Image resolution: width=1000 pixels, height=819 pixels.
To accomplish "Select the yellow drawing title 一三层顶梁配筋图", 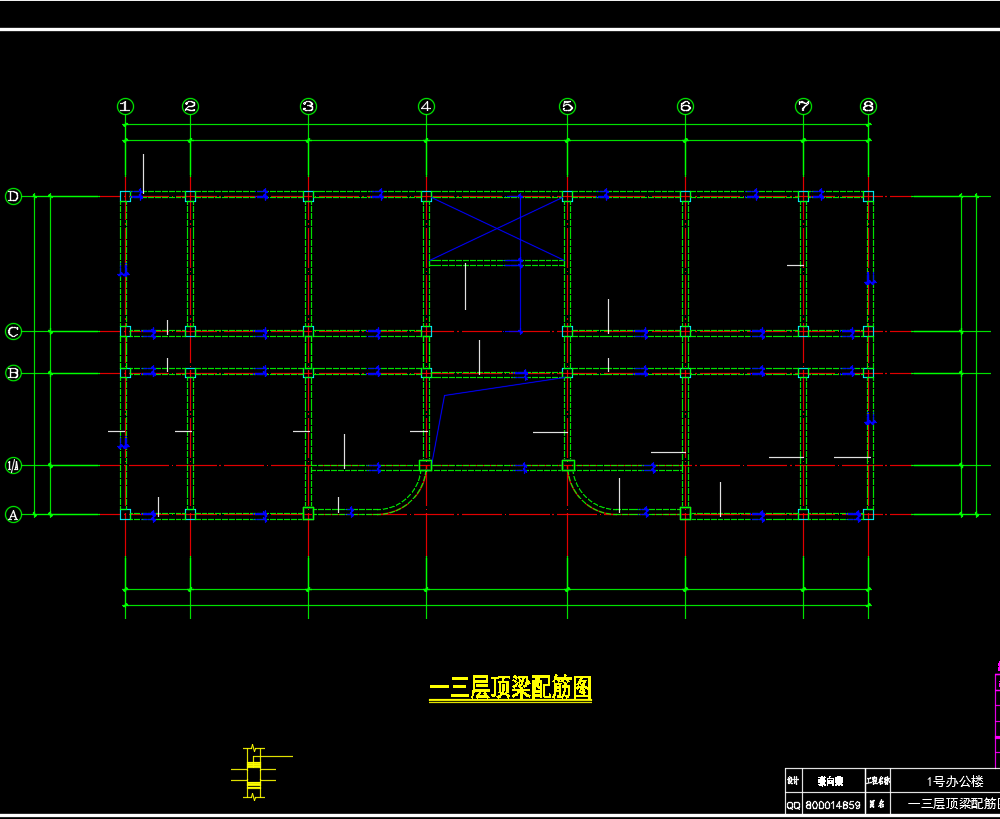I will (x=510, y=688).
